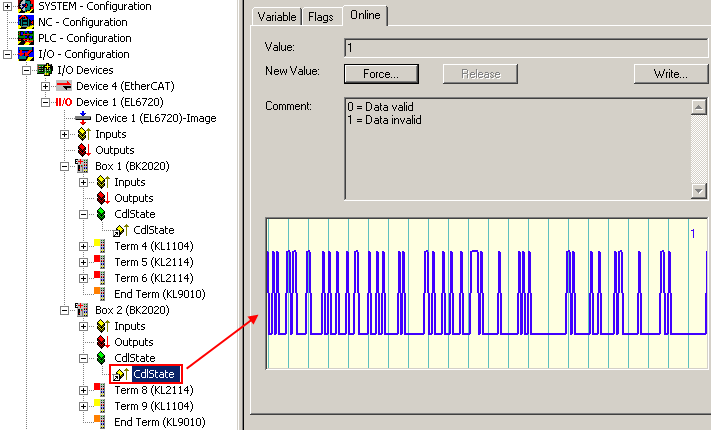This screenshot has width=711, height=430.
Task: Collapse Box 1 (BK2020) node
Action: pos(64,166)
